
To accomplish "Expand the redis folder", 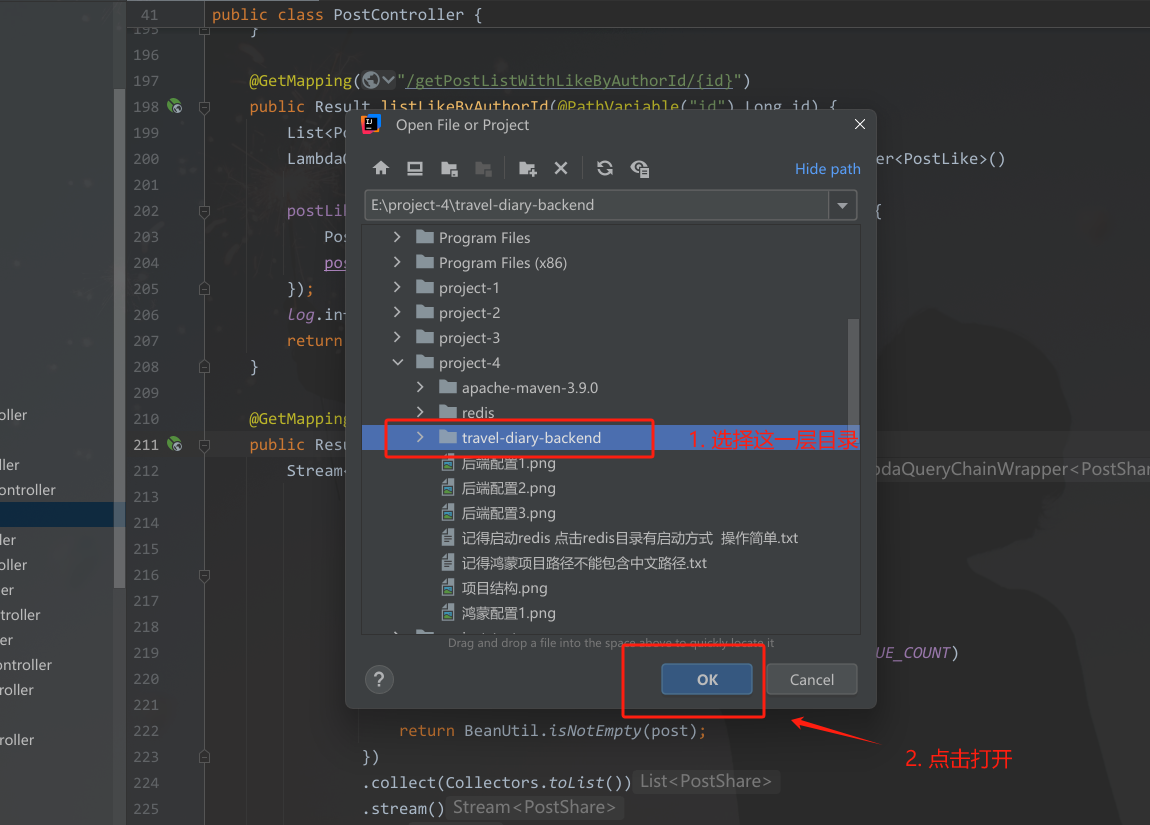I will point(420,411).
